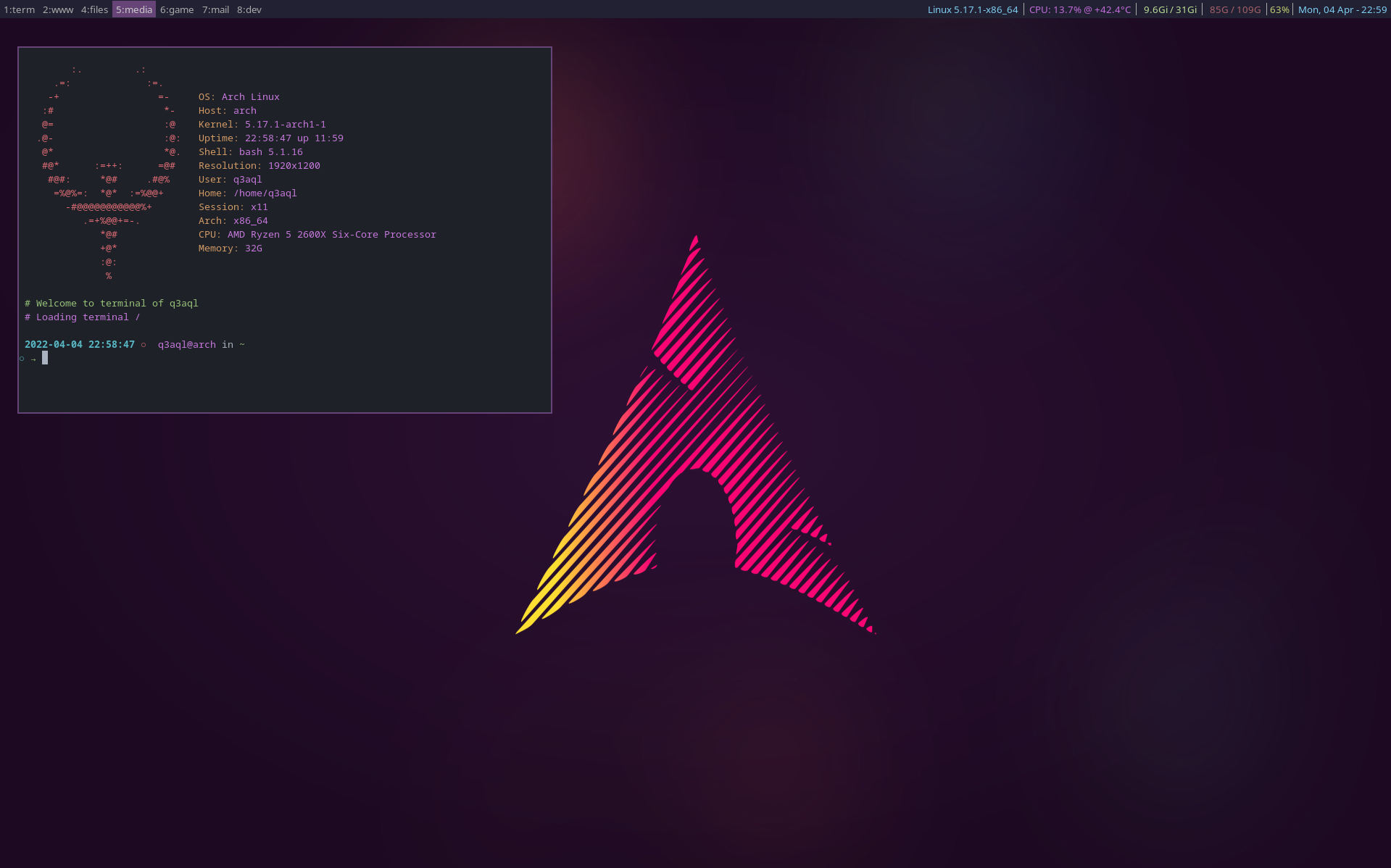Click the CPU 13.7% temperature indicator
Image resolution: width=1391 pixels, height=868 pixels.
click(x=1080, y=9)
